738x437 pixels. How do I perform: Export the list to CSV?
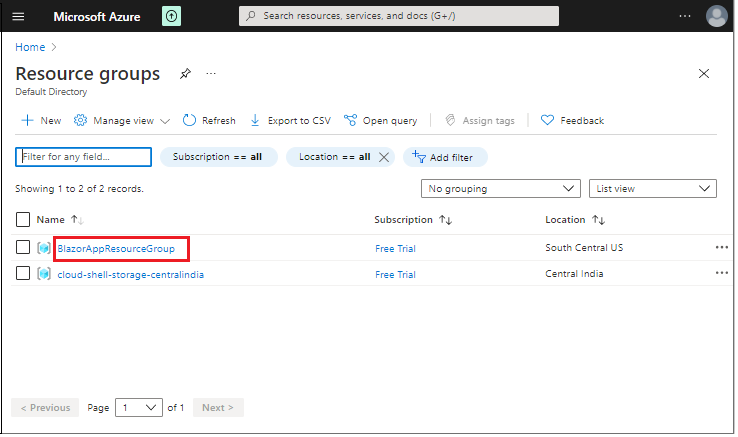point(290,121)
